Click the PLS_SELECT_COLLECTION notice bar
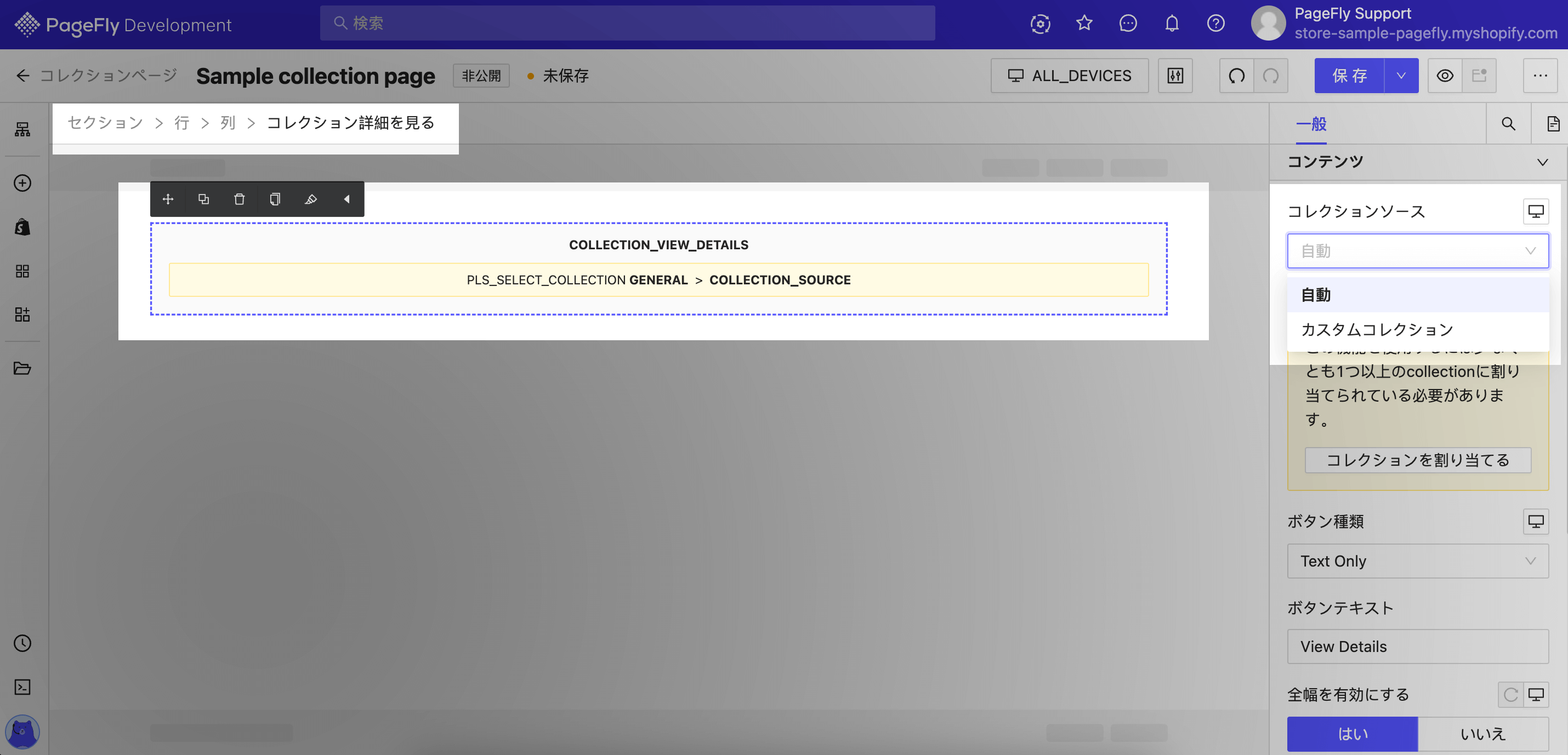This screenshot has height=755, width=1568. 658,280
